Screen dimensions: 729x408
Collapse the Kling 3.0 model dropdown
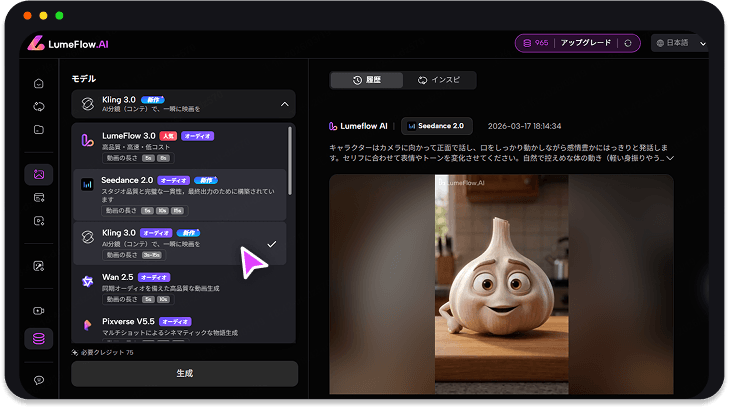click(x=285, y=104)
